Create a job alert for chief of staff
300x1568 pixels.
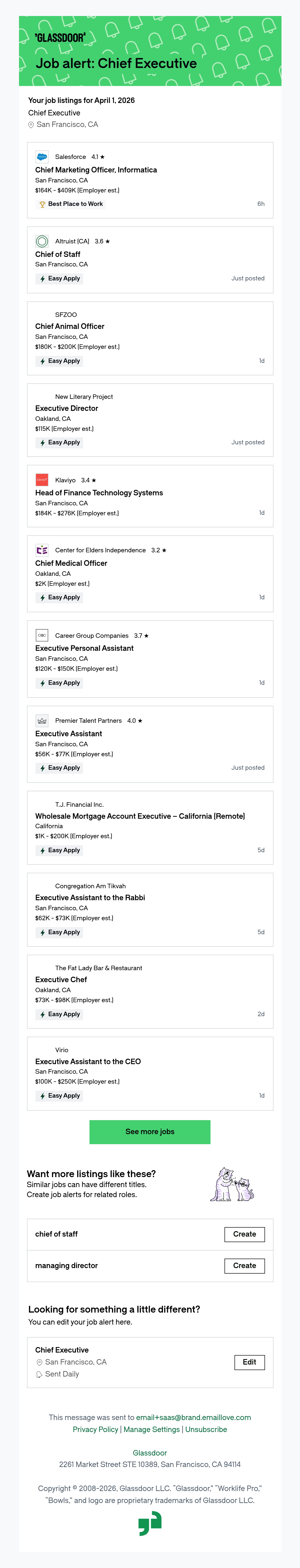[244, 1234]
